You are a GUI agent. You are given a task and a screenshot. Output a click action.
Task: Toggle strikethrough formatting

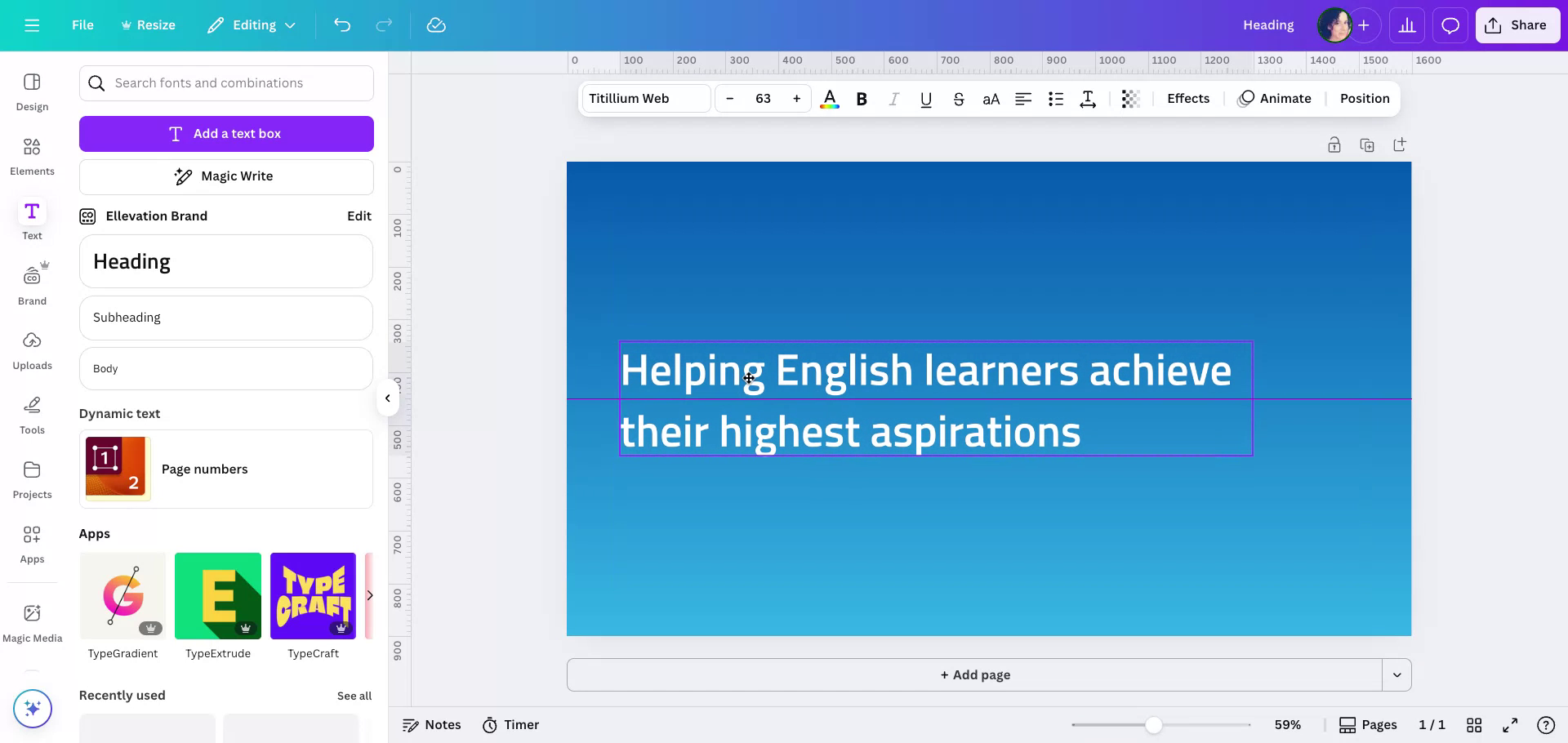(x=958, y=99)
